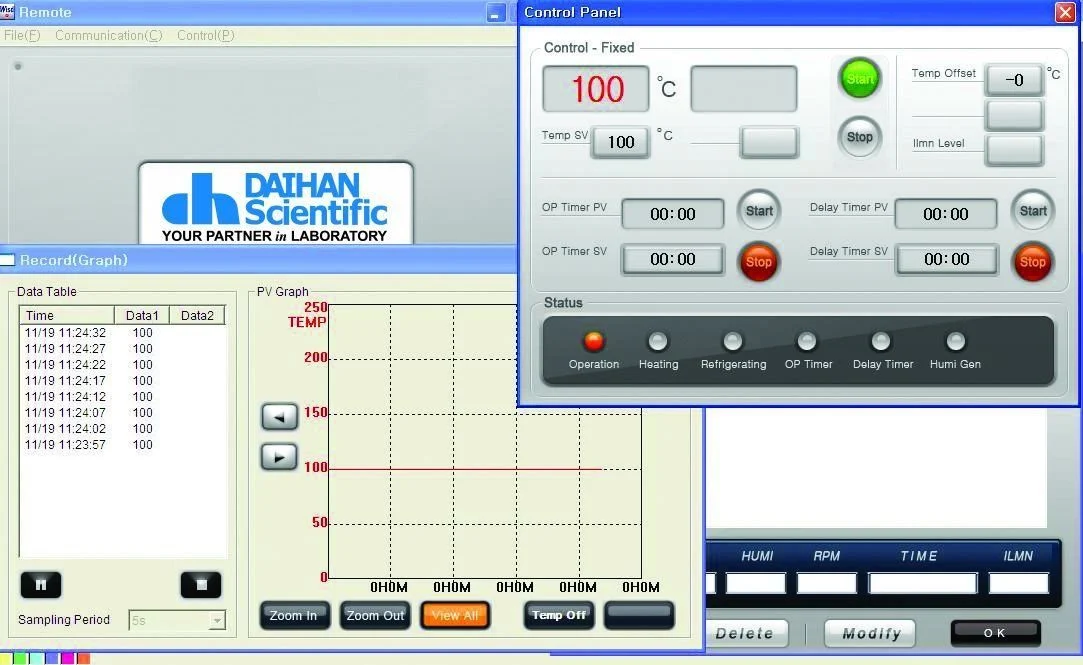The height and width of the screenshot is (665, 1083).
Task: Click the empty display next to temperature PV
Action: (x=744, y=89)
